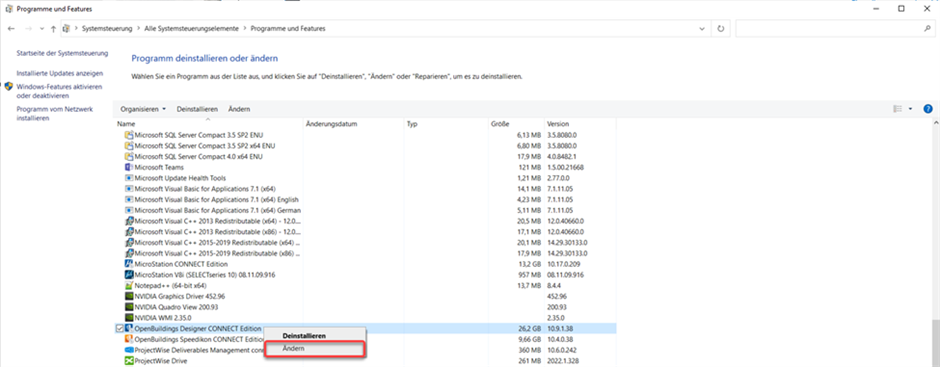Select the NVIDIA Graphics Driver 452.96 row
This screenshot has width=940, height=367.
tap(366, 296)
